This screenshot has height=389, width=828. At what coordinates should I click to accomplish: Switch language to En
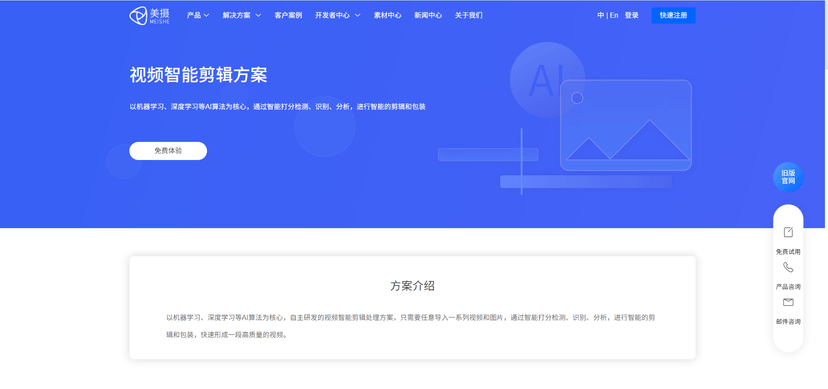click(x=614, y=15)
